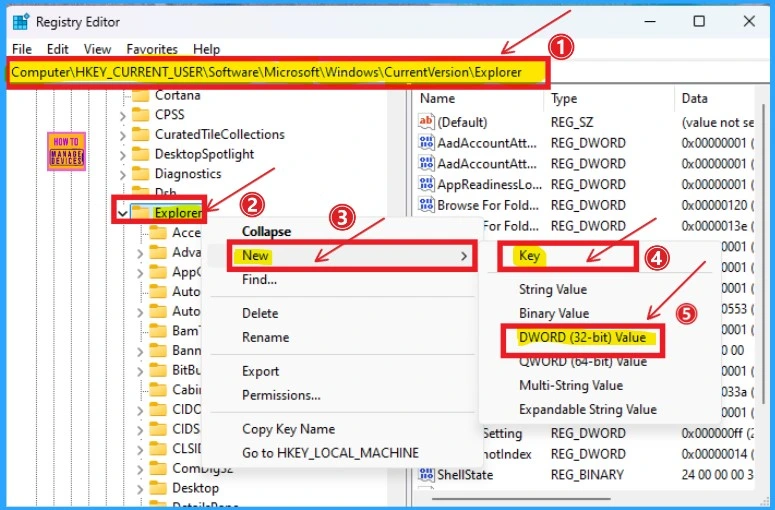The width and height of the screenshot is (775, 510).
Task: Click the Browse For Fold... DWORD icon
Action: click(x=426, y=205)
